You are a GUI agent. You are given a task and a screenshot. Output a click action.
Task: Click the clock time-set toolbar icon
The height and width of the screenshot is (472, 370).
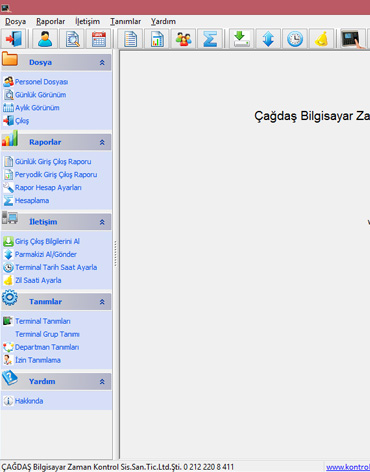coord(295,39)
